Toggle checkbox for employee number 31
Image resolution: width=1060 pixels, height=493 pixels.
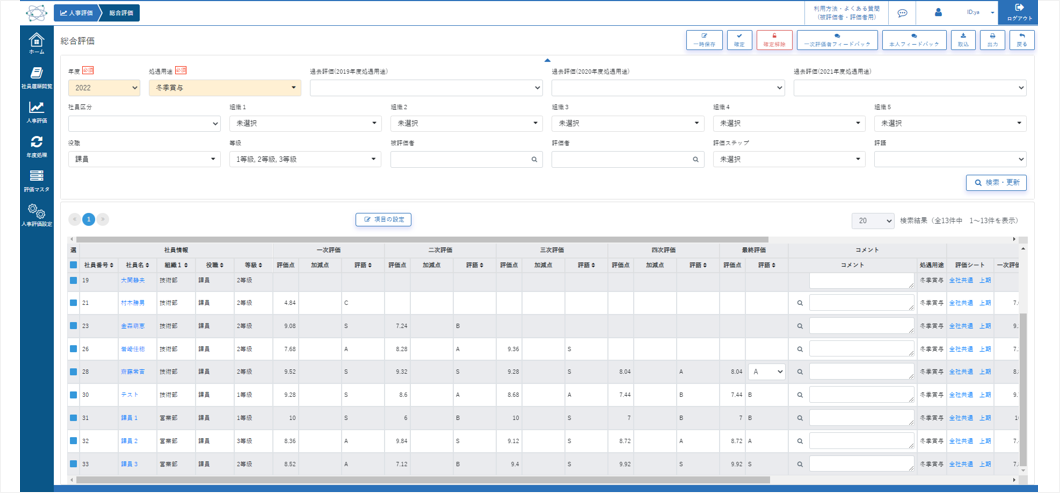point(73,417)
